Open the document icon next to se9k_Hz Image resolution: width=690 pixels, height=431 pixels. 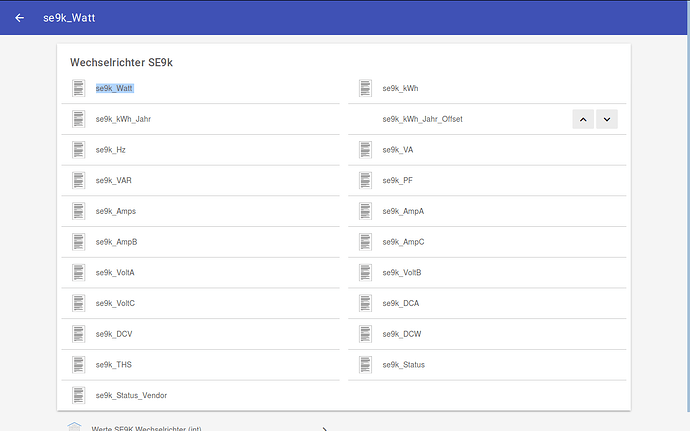pyautogui.click(x=79, y=150)
